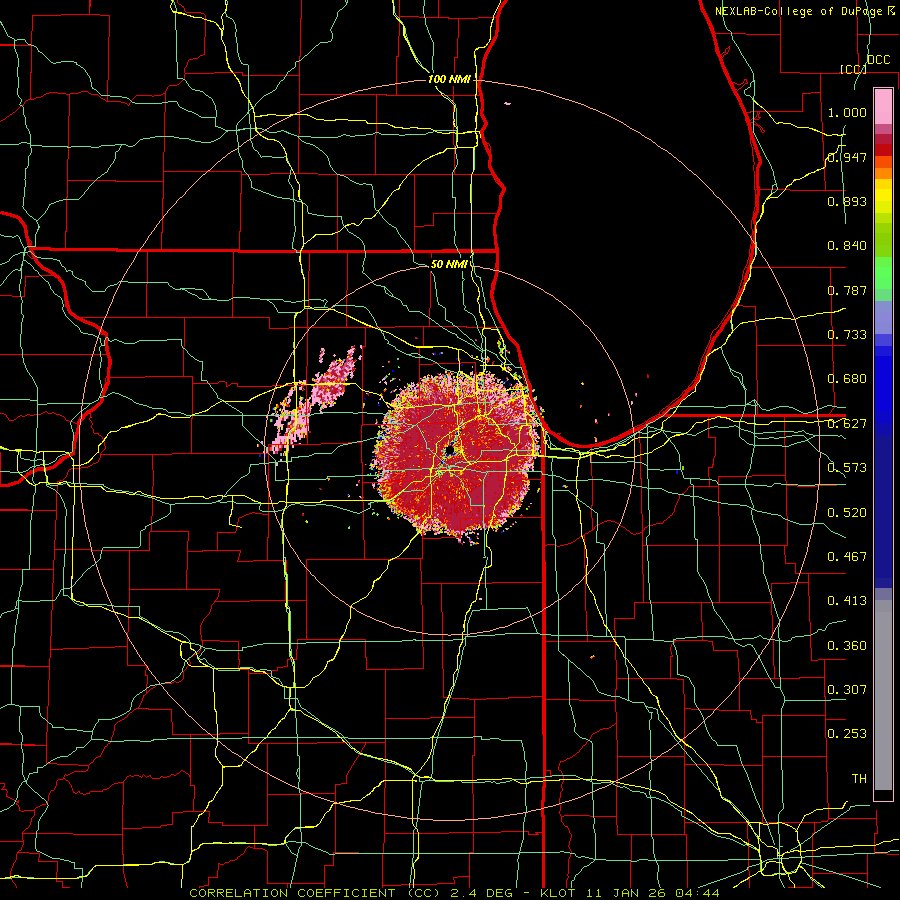Click the KLOT radar site center dot

[x=449, y=451]
